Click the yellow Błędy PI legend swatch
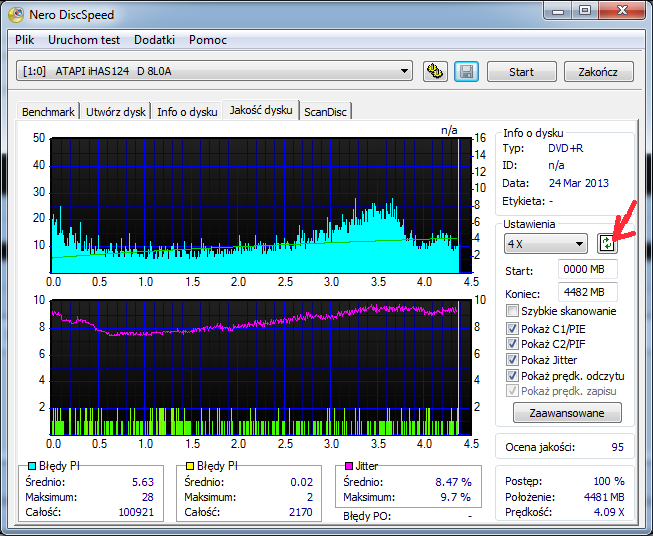 tap(190, 466)
